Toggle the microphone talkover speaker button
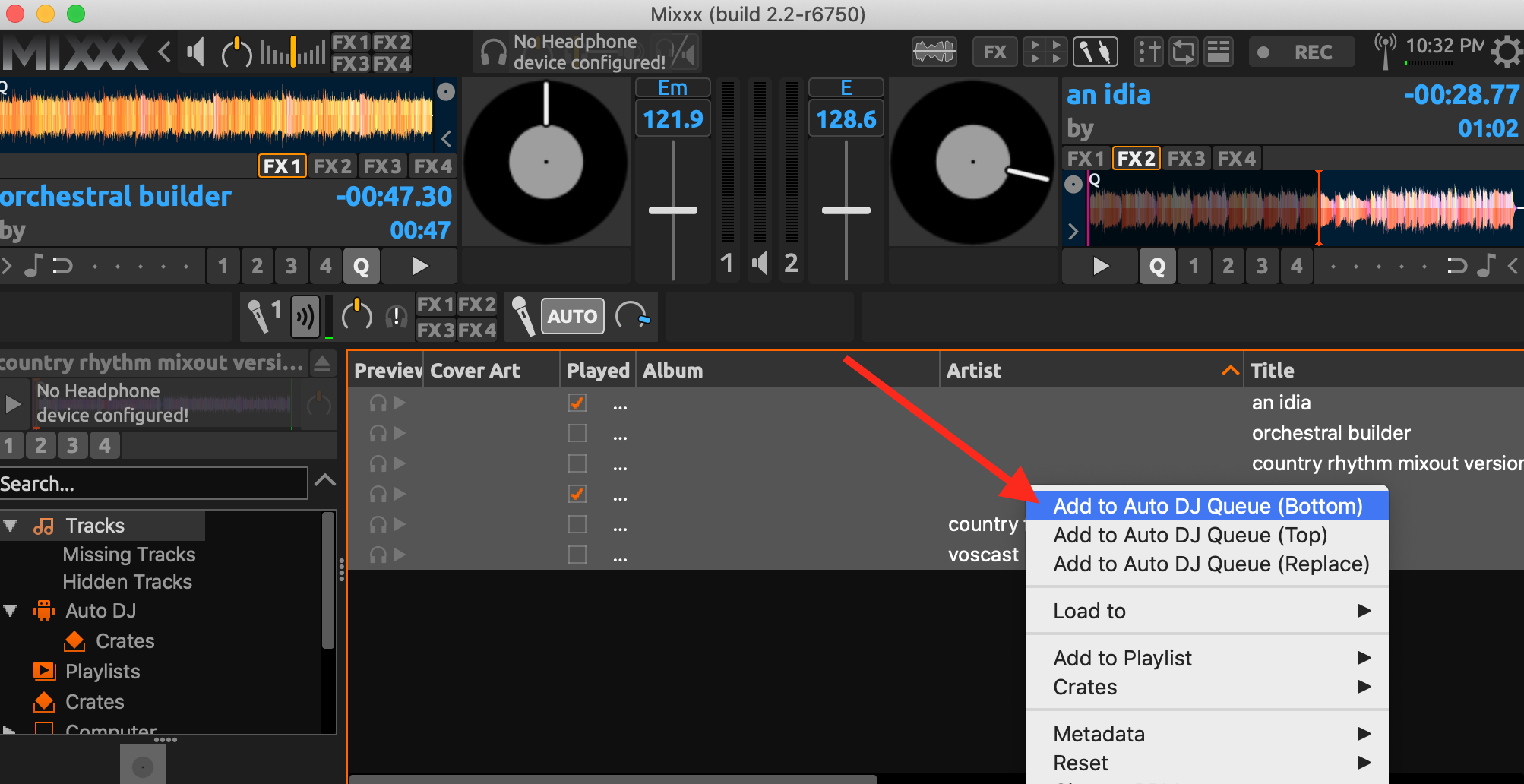Viewport: 1524px width, 784px height. (305, 316)
